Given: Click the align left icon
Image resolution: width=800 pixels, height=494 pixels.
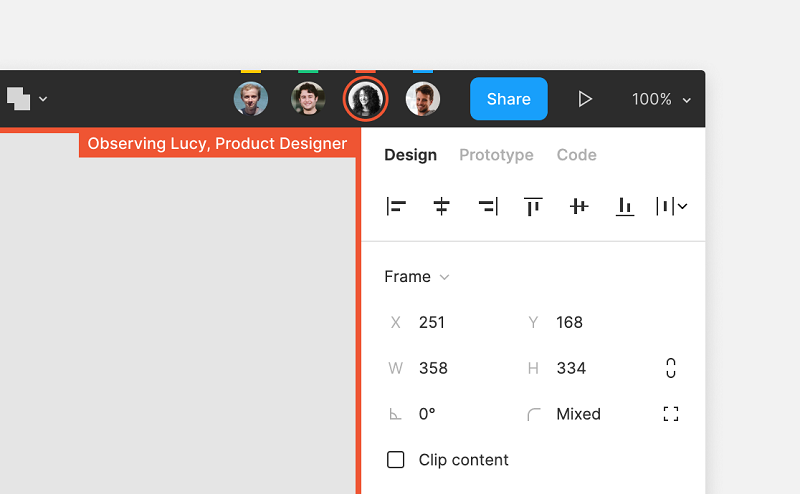Looking at the screenshot, I should 396,207.
